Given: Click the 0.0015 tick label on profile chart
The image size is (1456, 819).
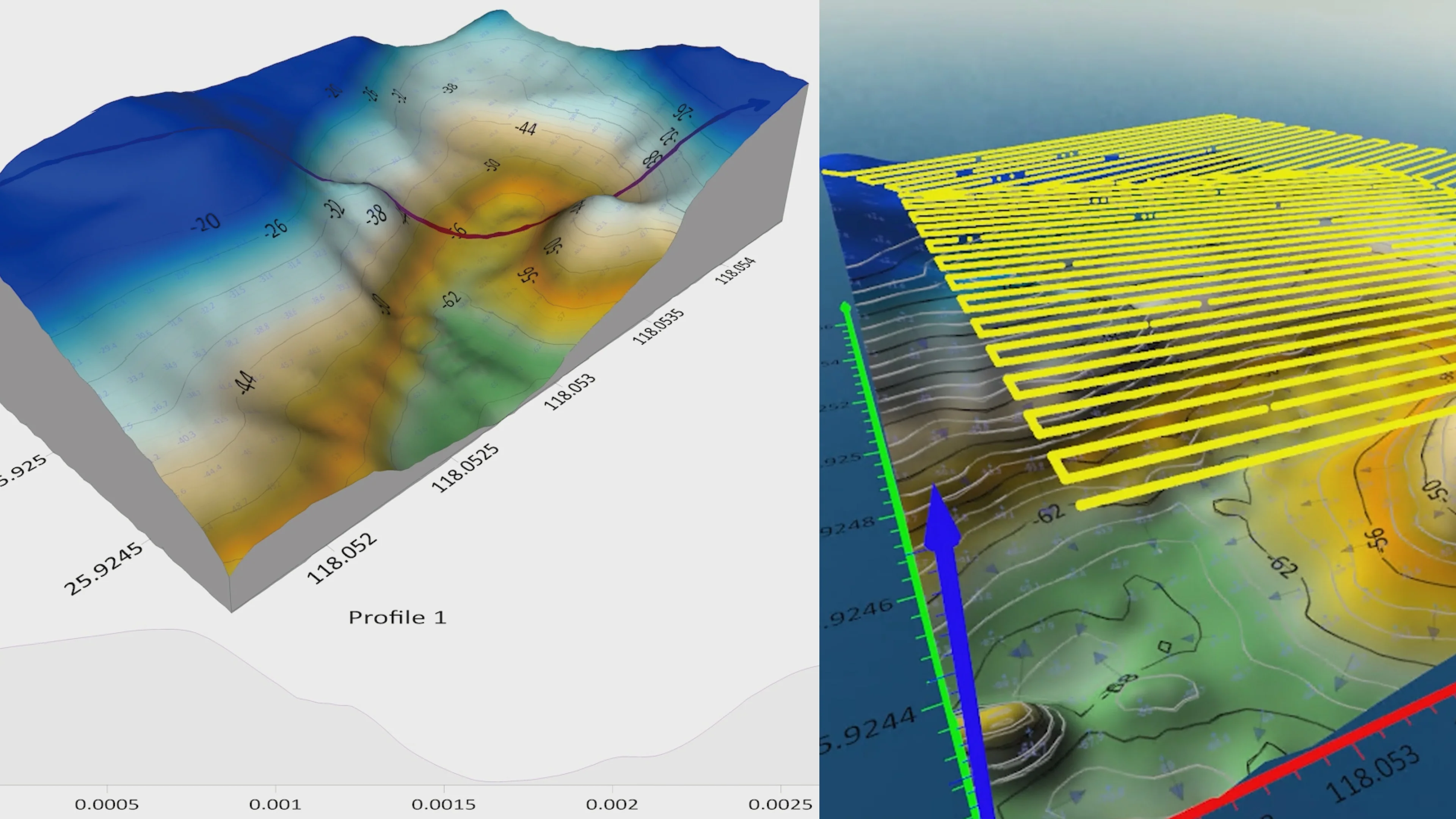Looking at the screenshot, I should pyautogui.click(x=443, y=804).
